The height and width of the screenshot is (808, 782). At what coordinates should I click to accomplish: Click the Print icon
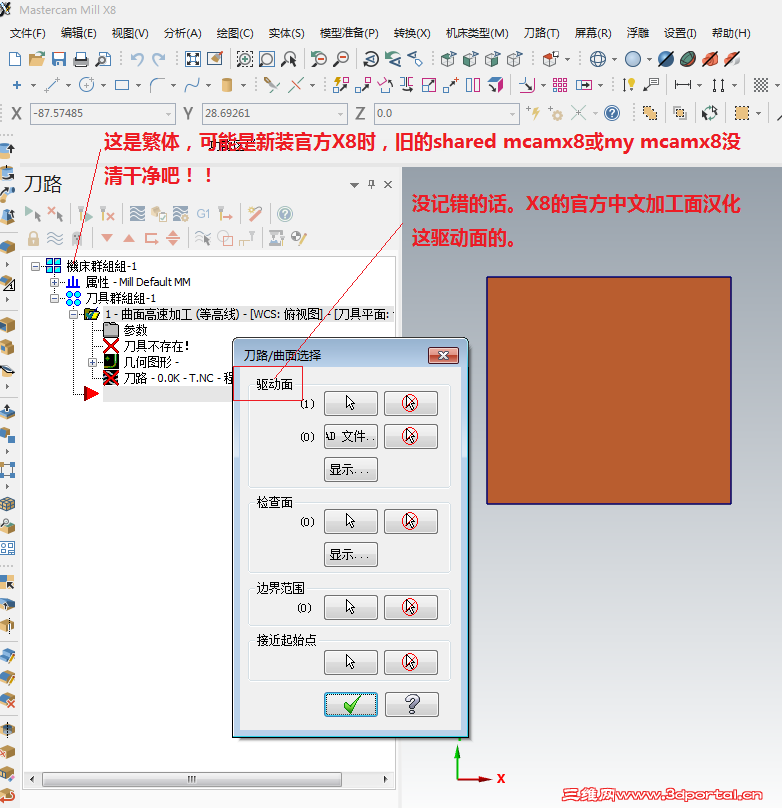tap(81, 59)
